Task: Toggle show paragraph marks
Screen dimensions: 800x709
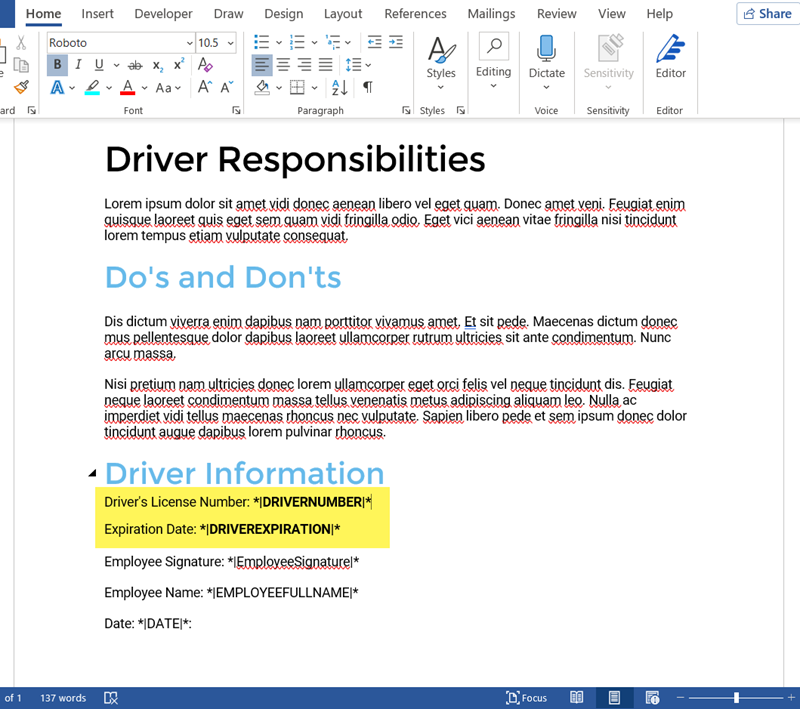Action: (368, 88)
